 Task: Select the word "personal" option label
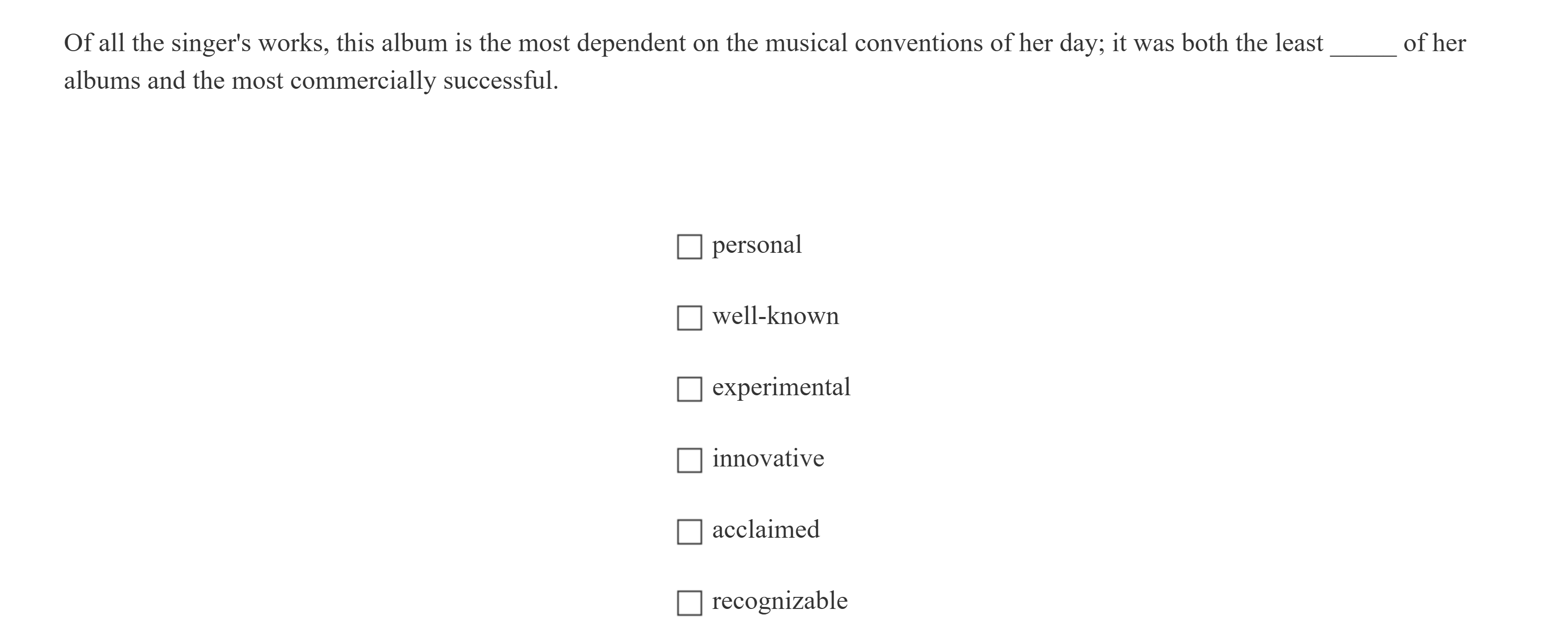(x=756, y=245)
